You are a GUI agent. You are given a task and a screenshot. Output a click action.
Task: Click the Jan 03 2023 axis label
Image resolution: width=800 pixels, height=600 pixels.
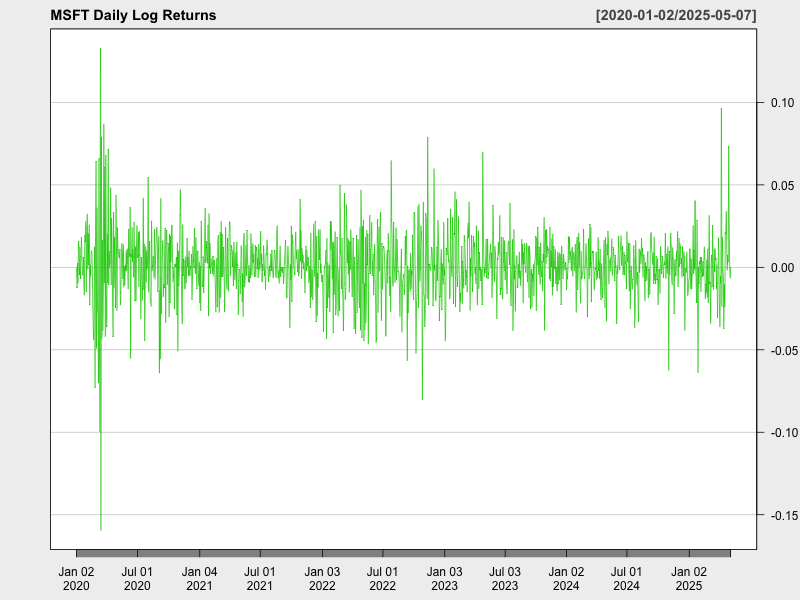[444, 579]
